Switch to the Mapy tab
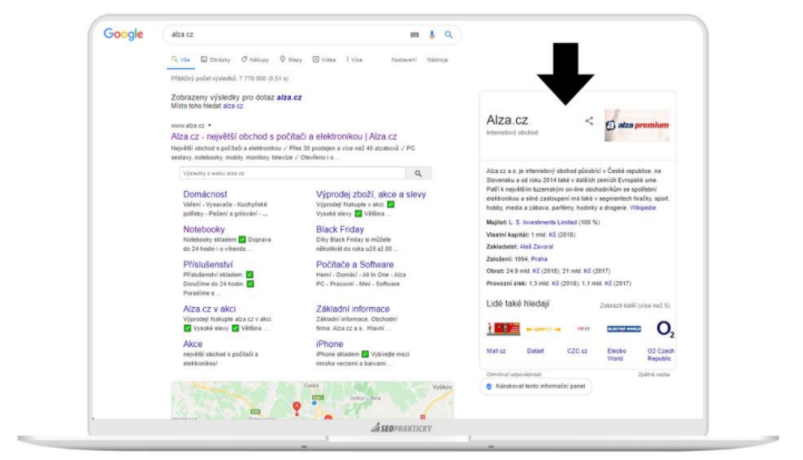The height and width of the screenshot is (460, 803). (x=291, y=60)
